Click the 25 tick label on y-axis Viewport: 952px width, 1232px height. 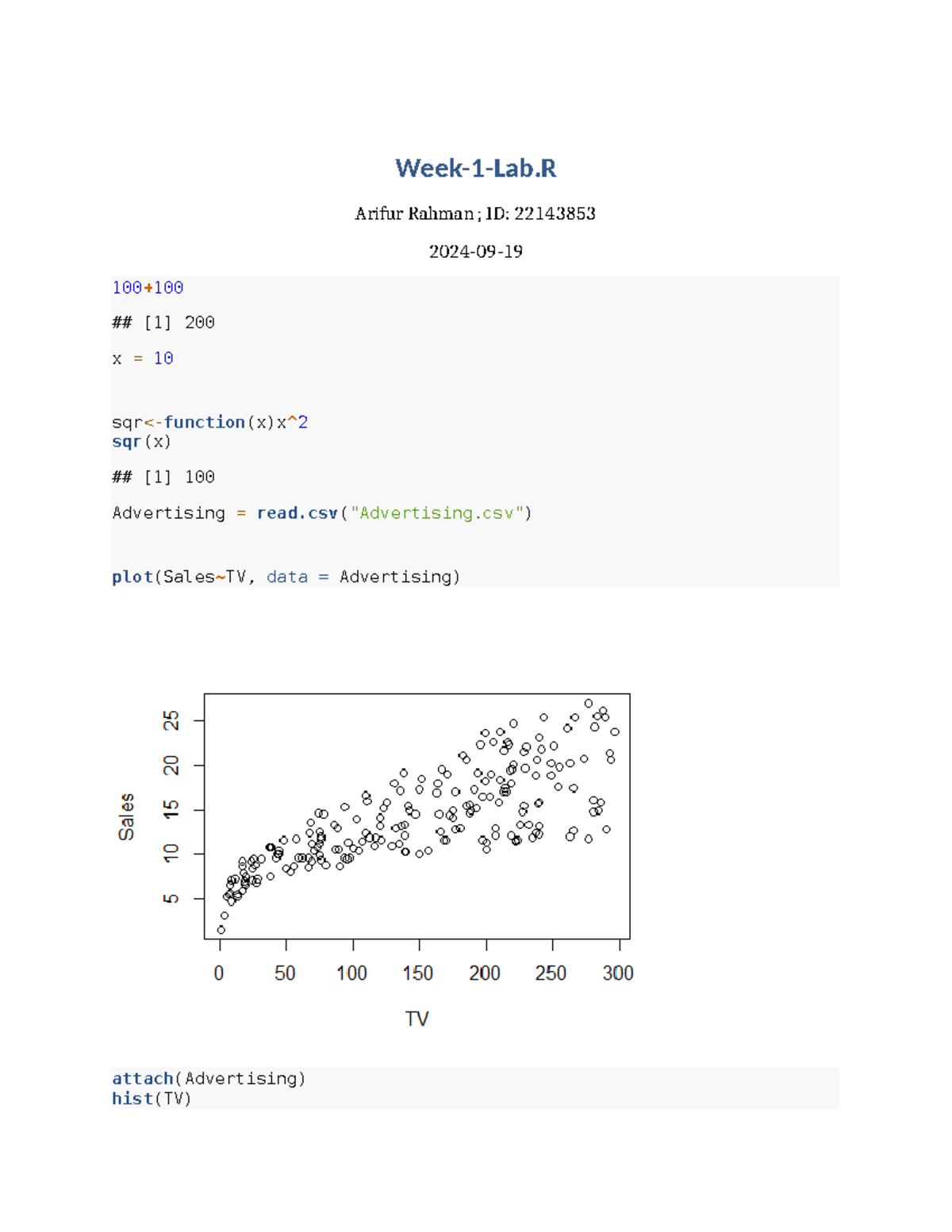[x=171, y=720]
